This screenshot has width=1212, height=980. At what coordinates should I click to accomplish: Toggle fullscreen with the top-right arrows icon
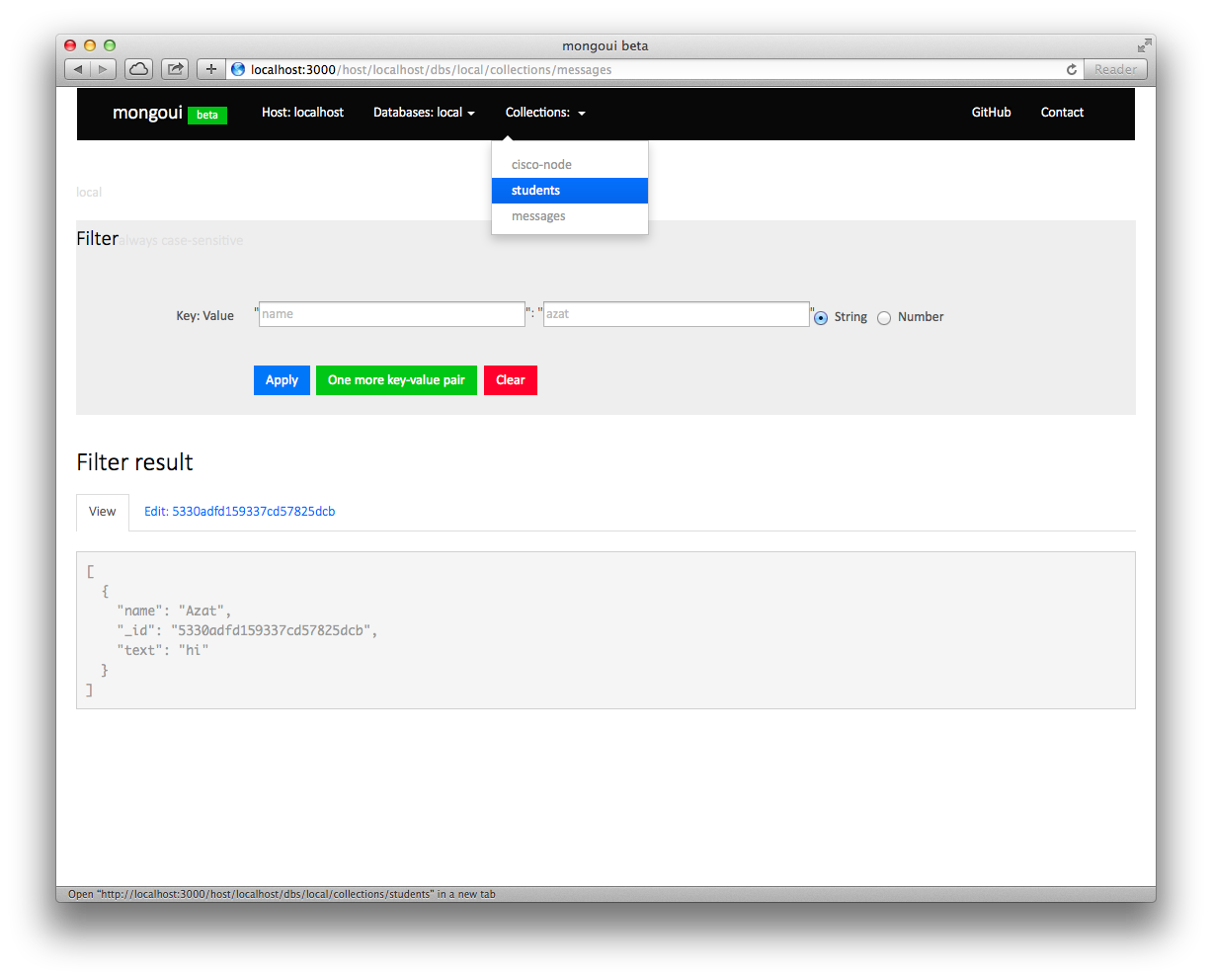coord(1144,45)
